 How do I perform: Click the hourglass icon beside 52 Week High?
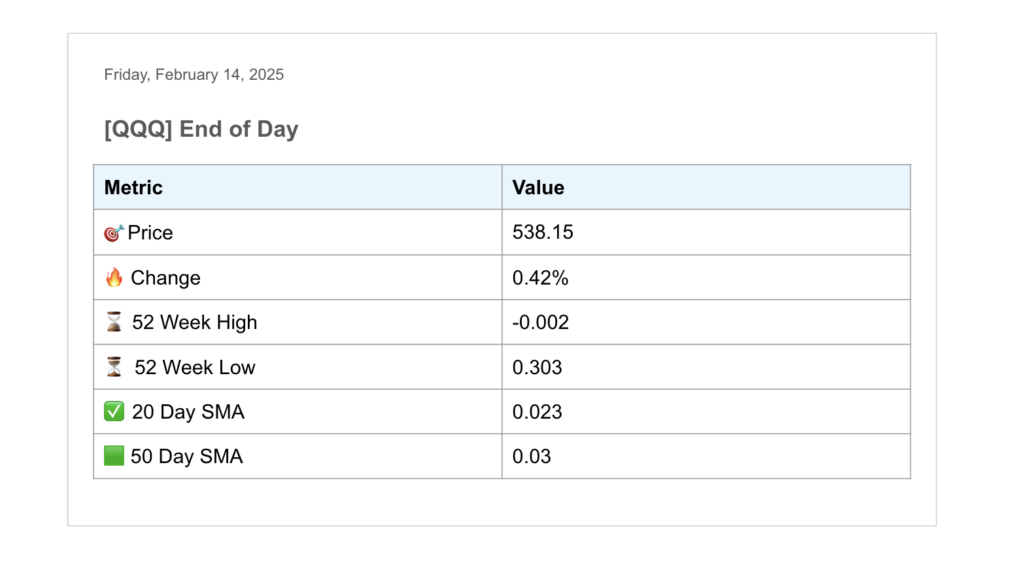pos(114,322)
